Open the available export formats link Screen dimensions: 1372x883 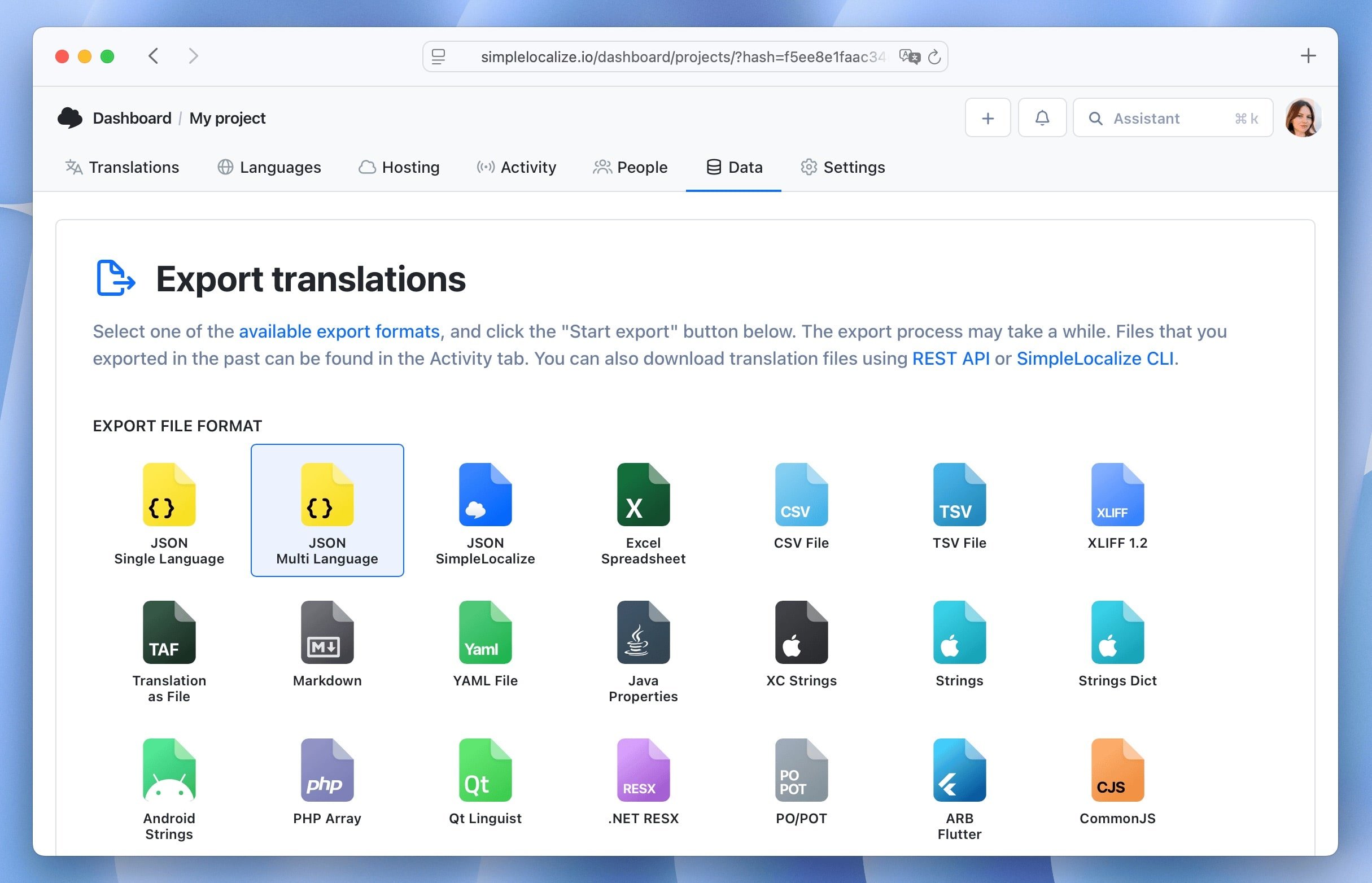point(338,331)
